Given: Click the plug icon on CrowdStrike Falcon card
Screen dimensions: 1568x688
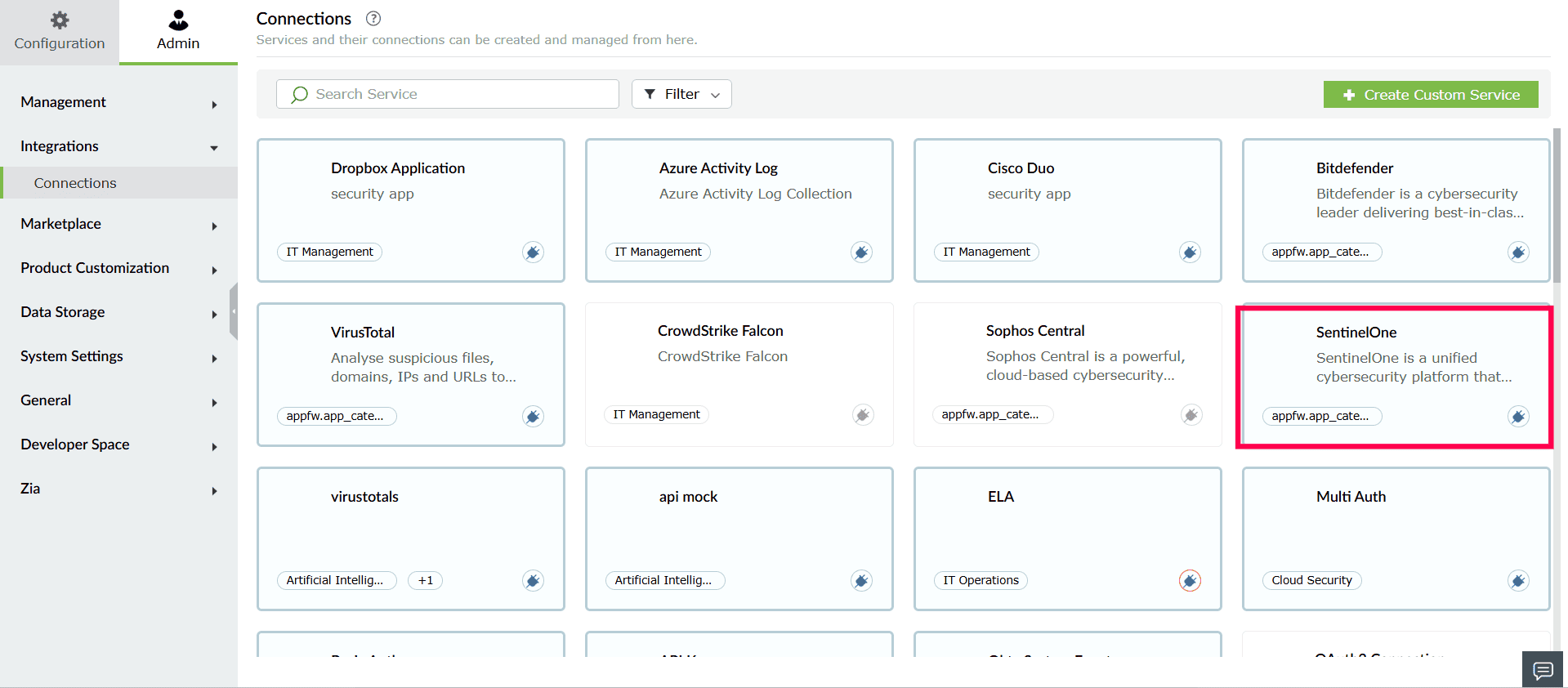Looking at the screenshot, I should coord(863,415).
